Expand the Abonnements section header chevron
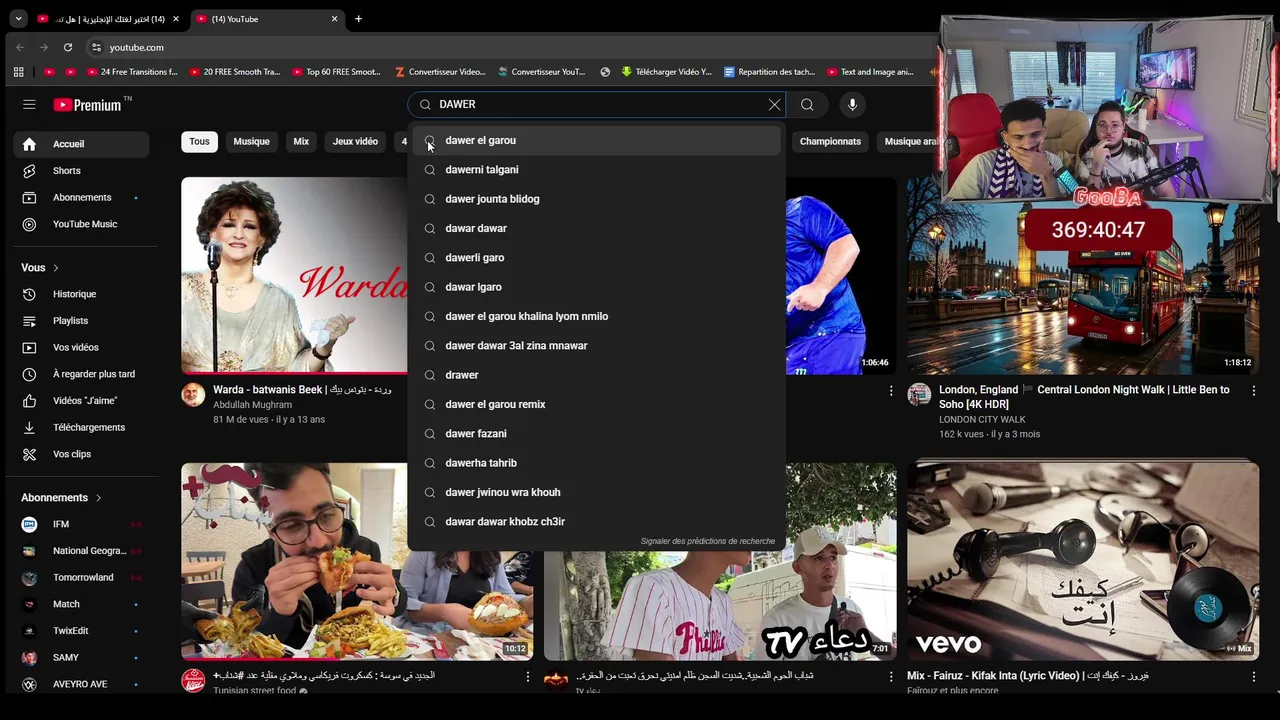The height and width of the screenshot is (720, 1280). [x=98, y=498]
